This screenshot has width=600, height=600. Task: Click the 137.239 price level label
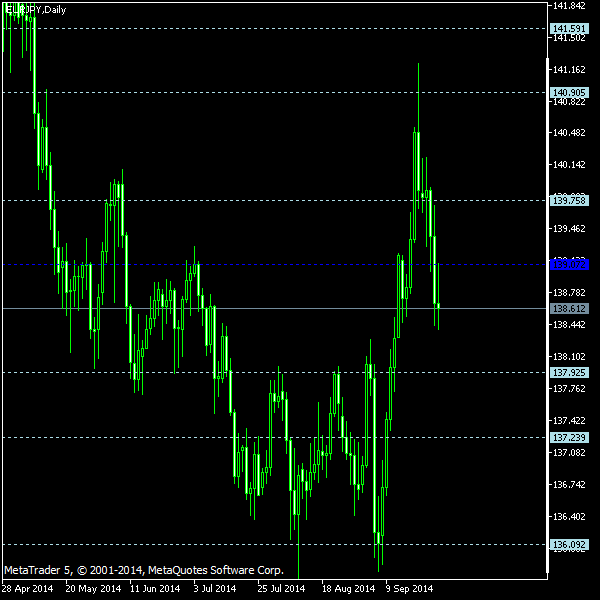click(569, 437)
